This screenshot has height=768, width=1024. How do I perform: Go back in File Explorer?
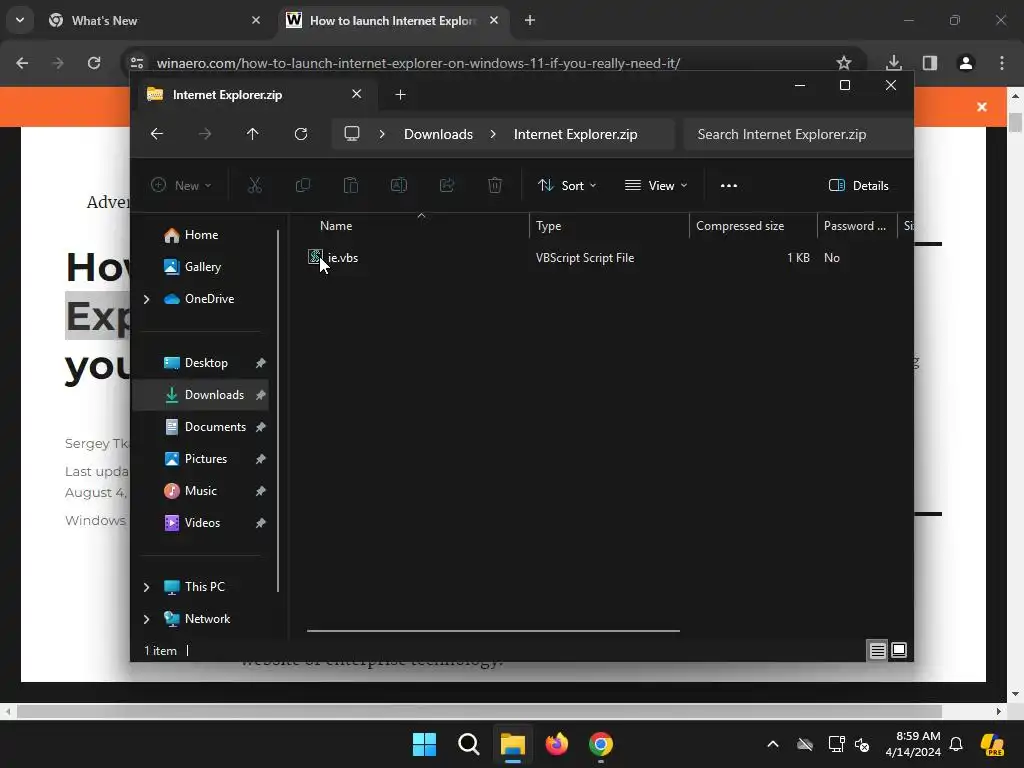157,134
